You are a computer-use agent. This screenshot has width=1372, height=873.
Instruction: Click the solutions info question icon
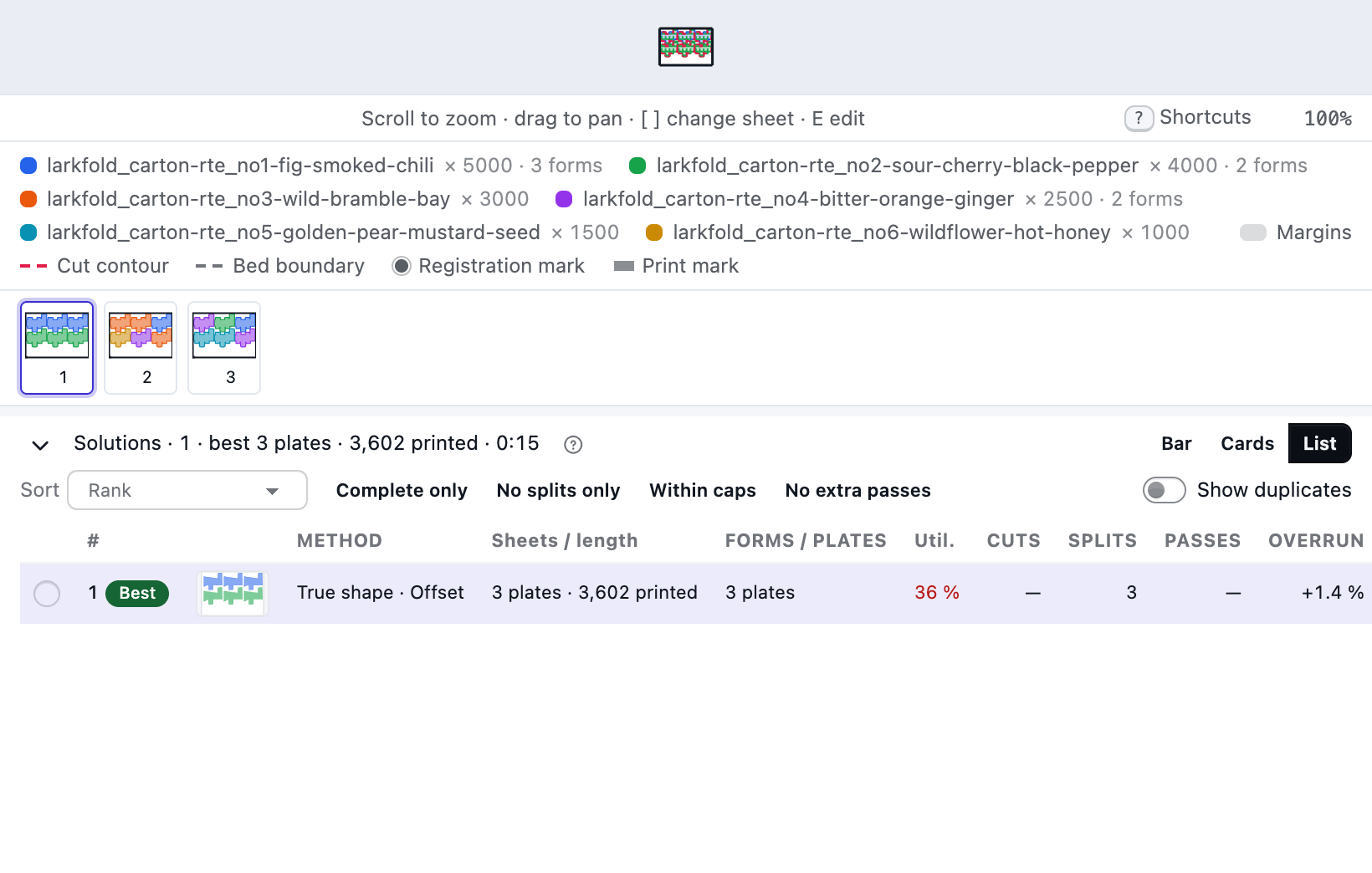[x=573, y=445]
